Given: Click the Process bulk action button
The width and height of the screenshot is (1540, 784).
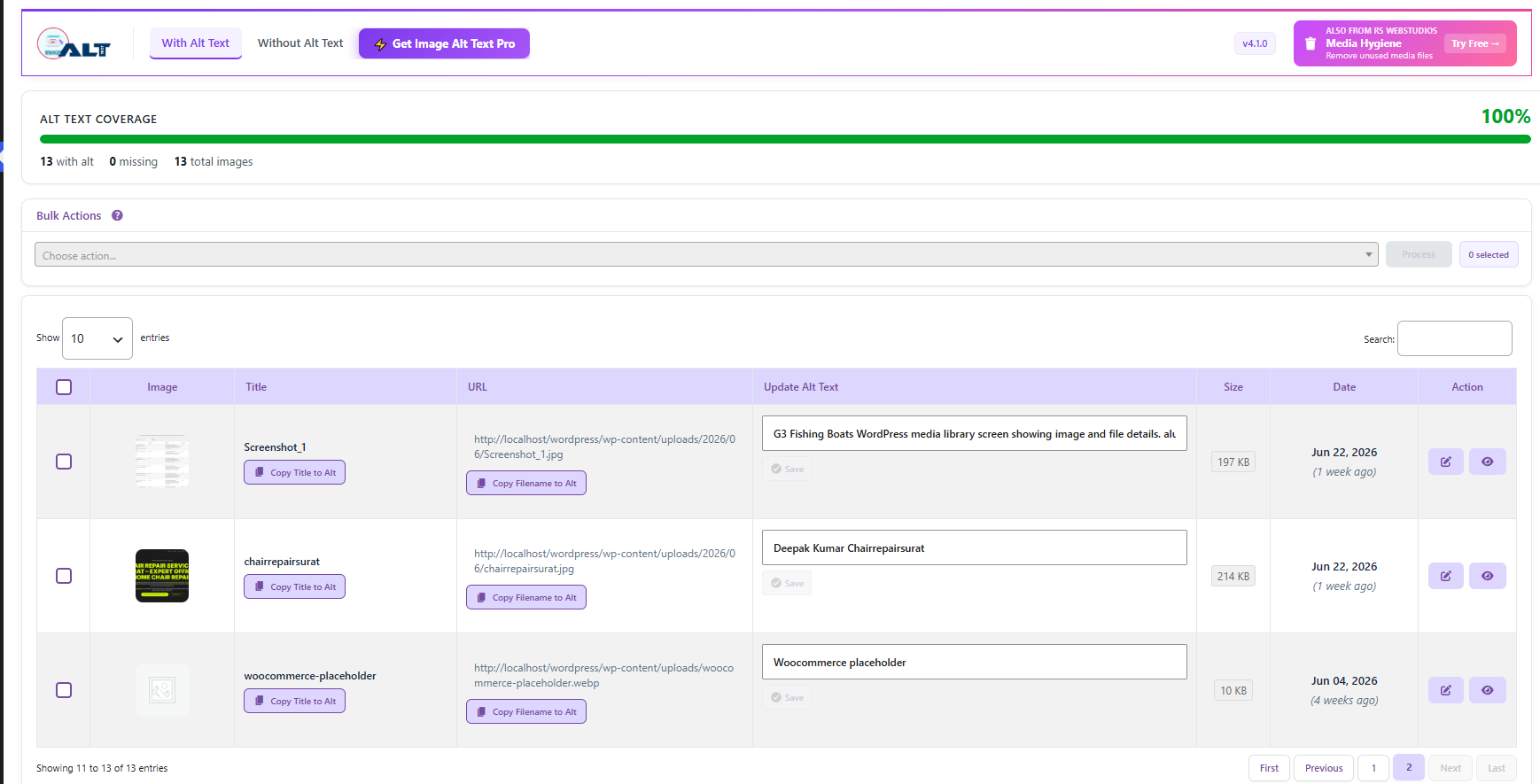Looking at the screenshot, I should [1419, 254].
